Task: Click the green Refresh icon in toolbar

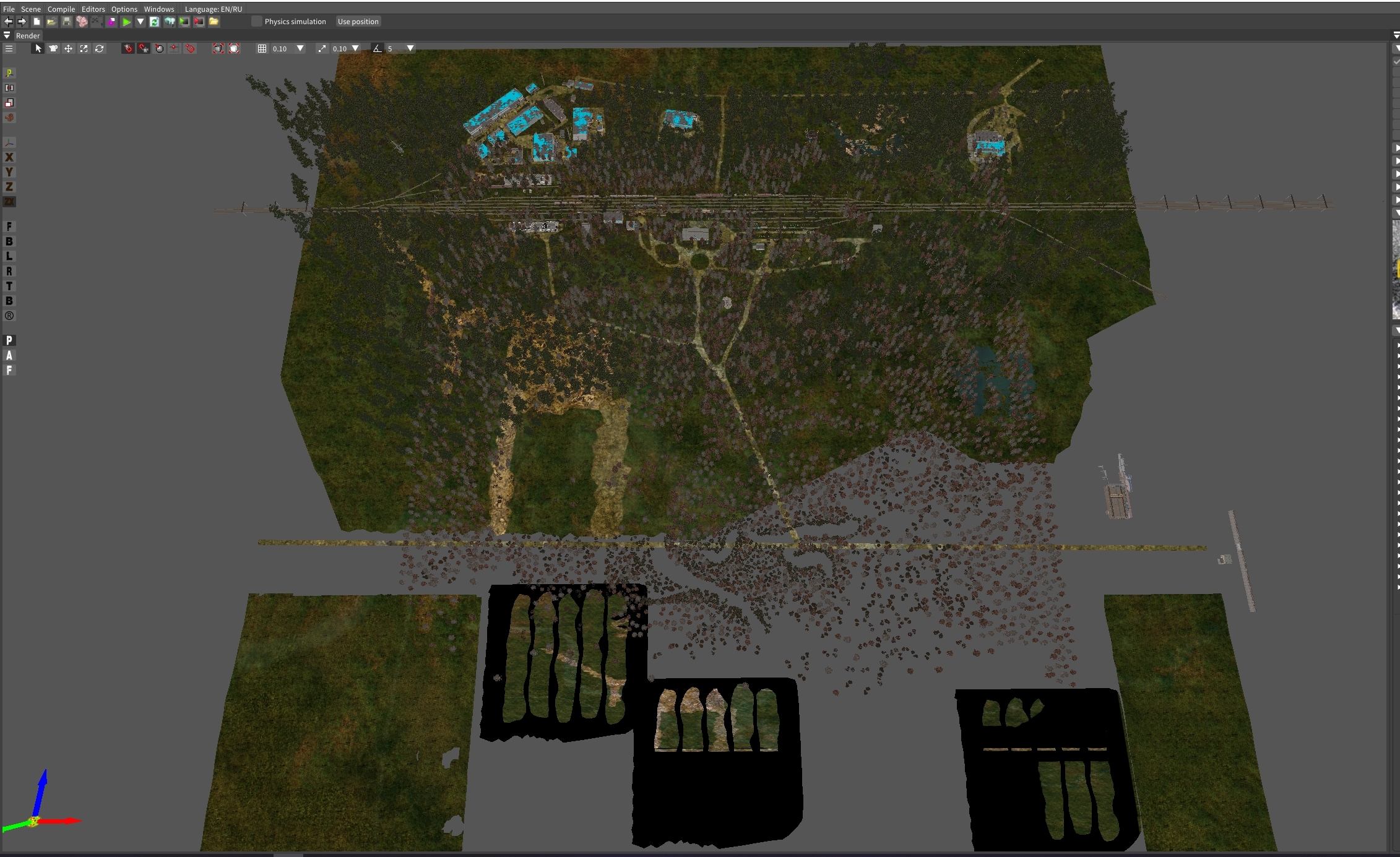Action: 155,22
